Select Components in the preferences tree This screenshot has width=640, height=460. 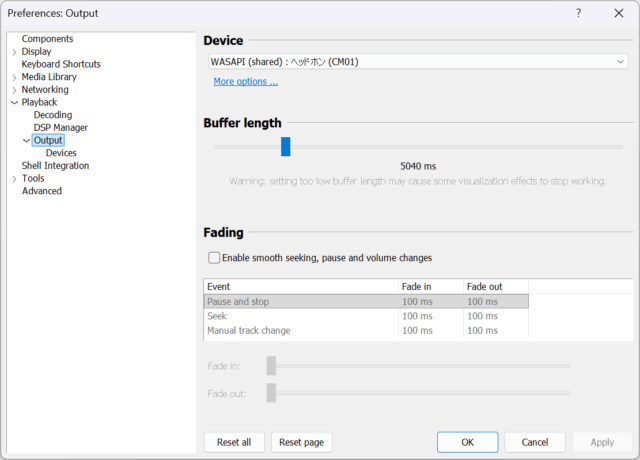[x=47, y=39]
